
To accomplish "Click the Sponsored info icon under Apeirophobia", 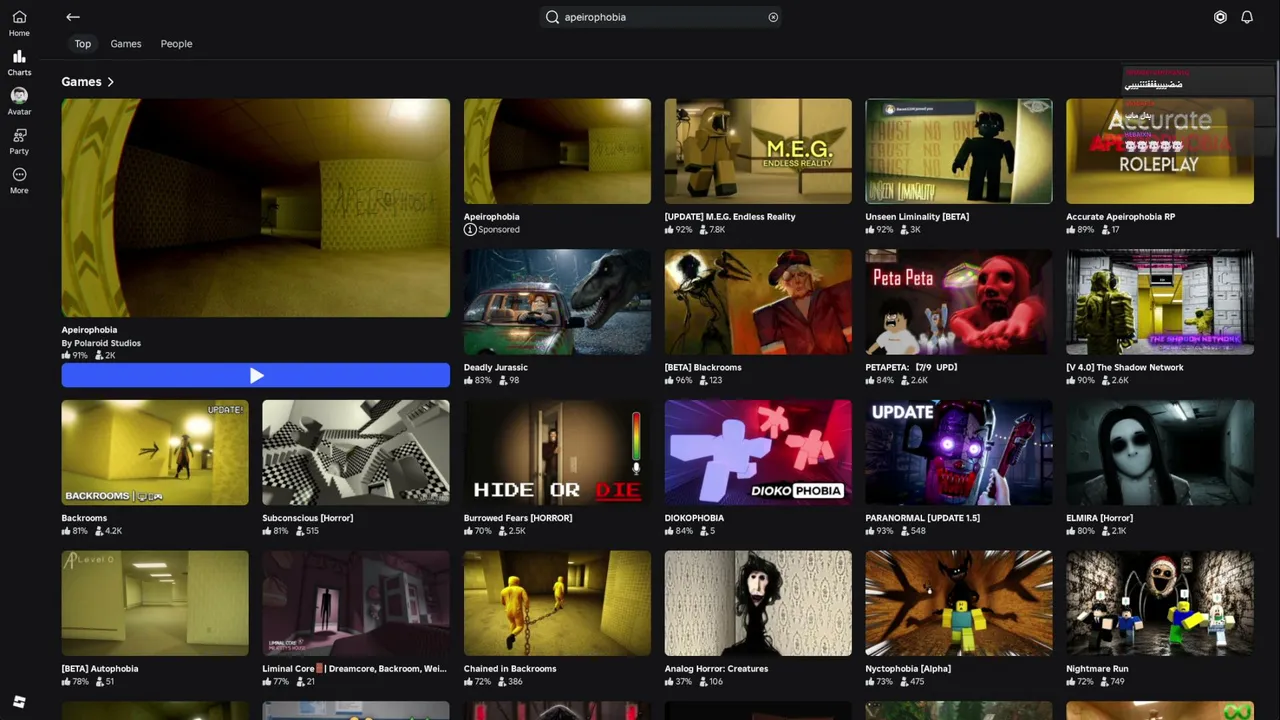I will point(470,230).
